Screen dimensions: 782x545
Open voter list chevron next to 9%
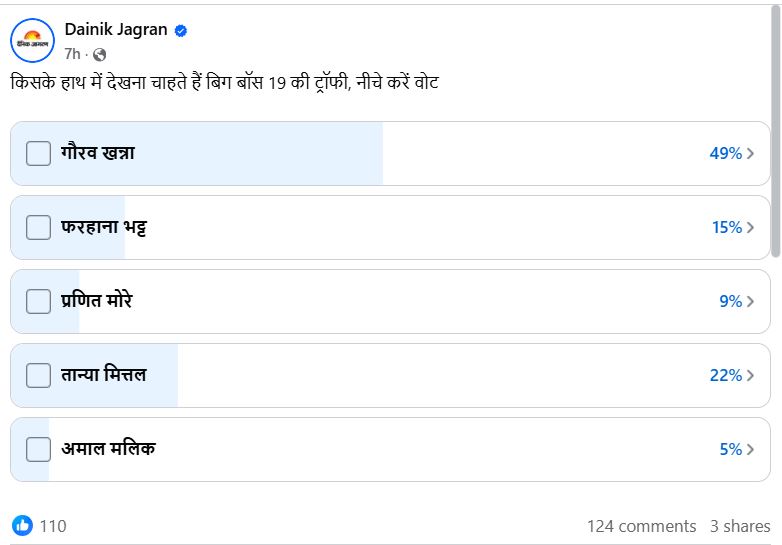point(751,302)
